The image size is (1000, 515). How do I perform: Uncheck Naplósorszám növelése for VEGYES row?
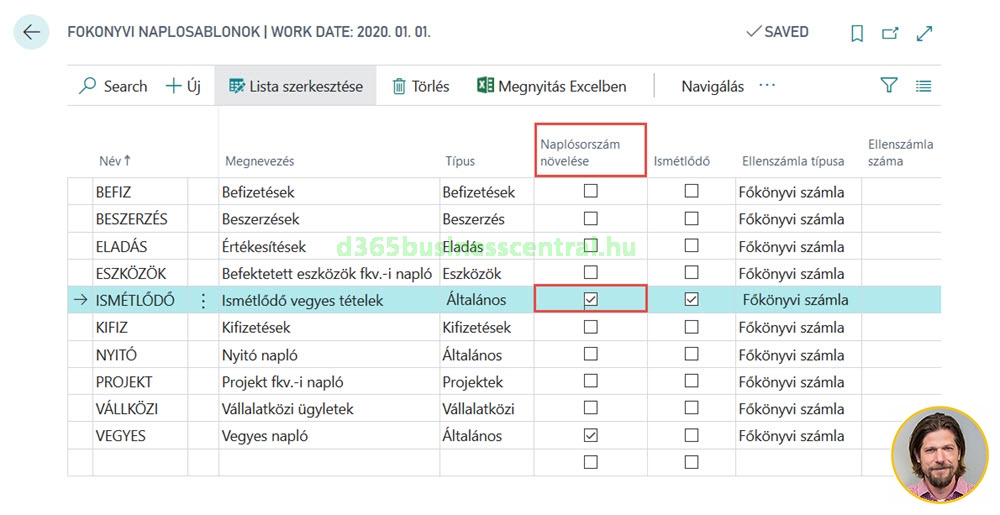(590, 435)
